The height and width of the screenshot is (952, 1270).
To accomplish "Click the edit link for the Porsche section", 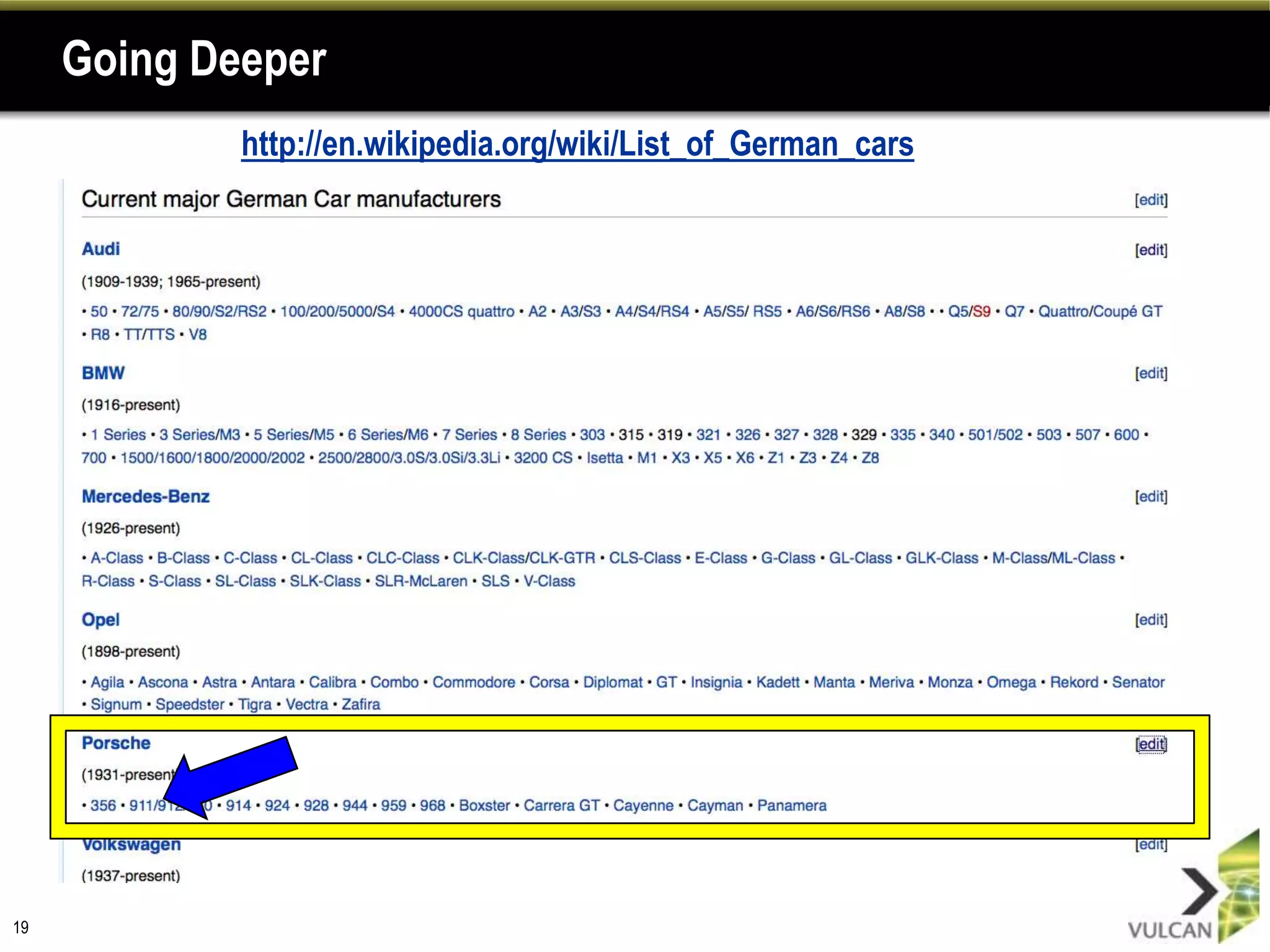I will pos(1151,744).
